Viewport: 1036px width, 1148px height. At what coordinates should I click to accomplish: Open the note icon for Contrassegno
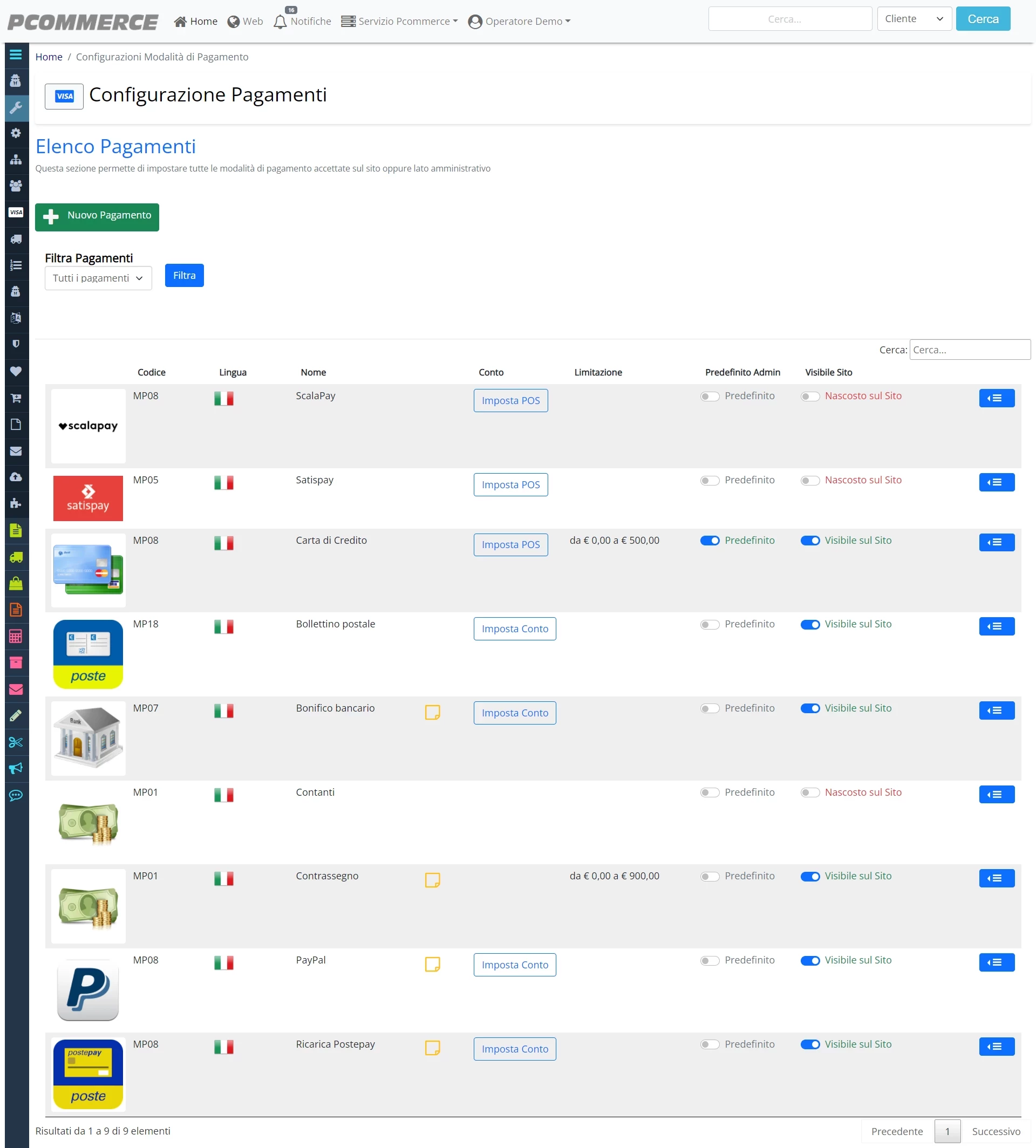point(433,880)
